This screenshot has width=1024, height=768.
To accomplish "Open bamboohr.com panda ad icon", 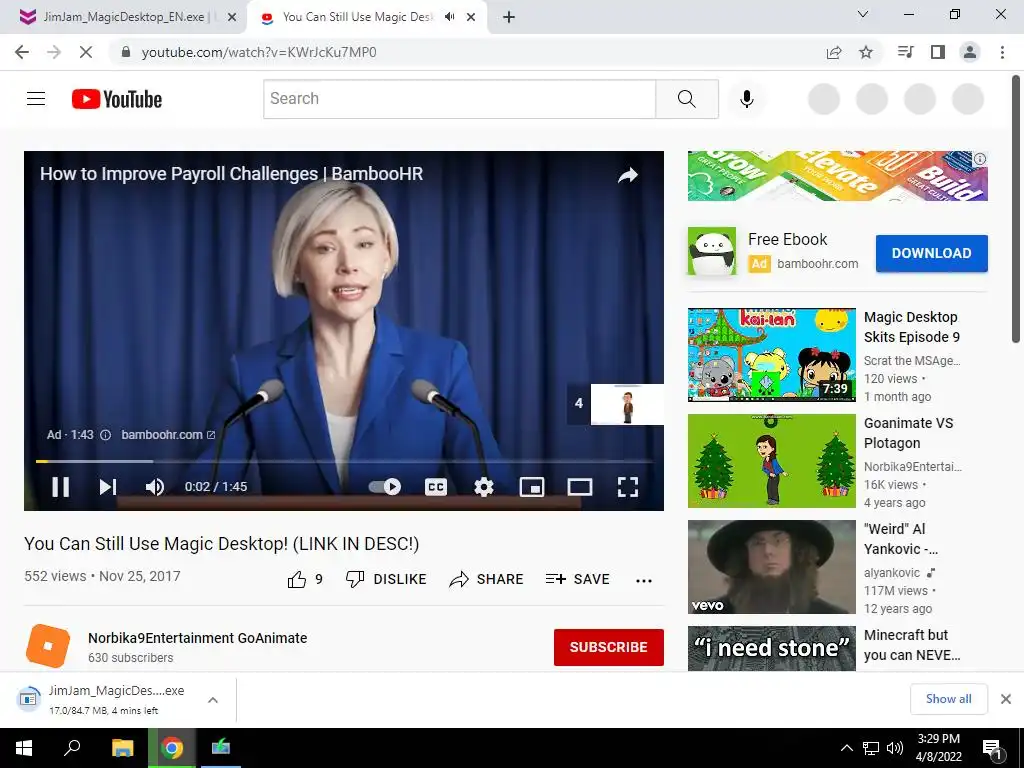I will point(712,251).
